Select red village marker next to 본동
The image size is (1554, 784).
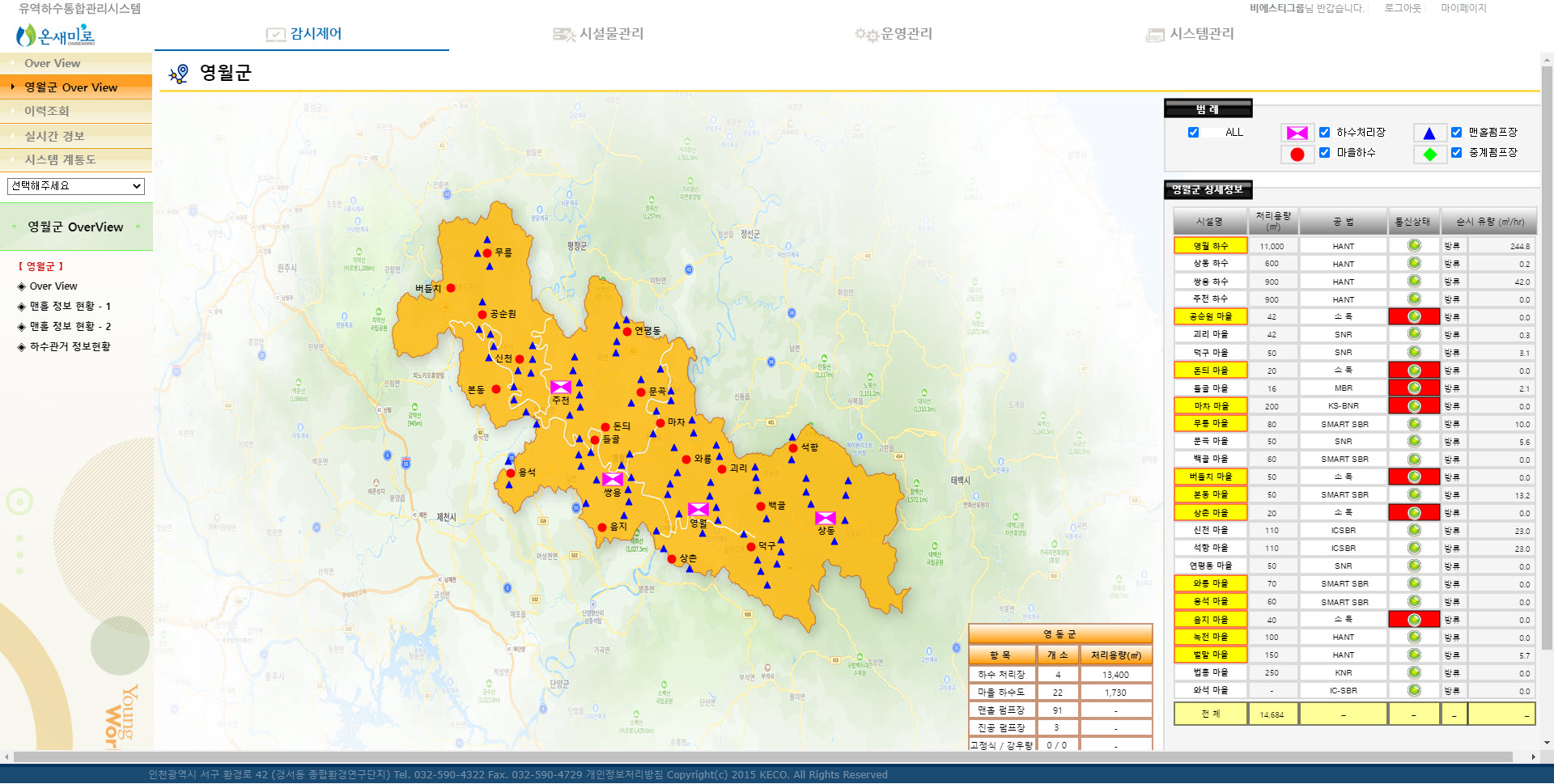point(496,389)
